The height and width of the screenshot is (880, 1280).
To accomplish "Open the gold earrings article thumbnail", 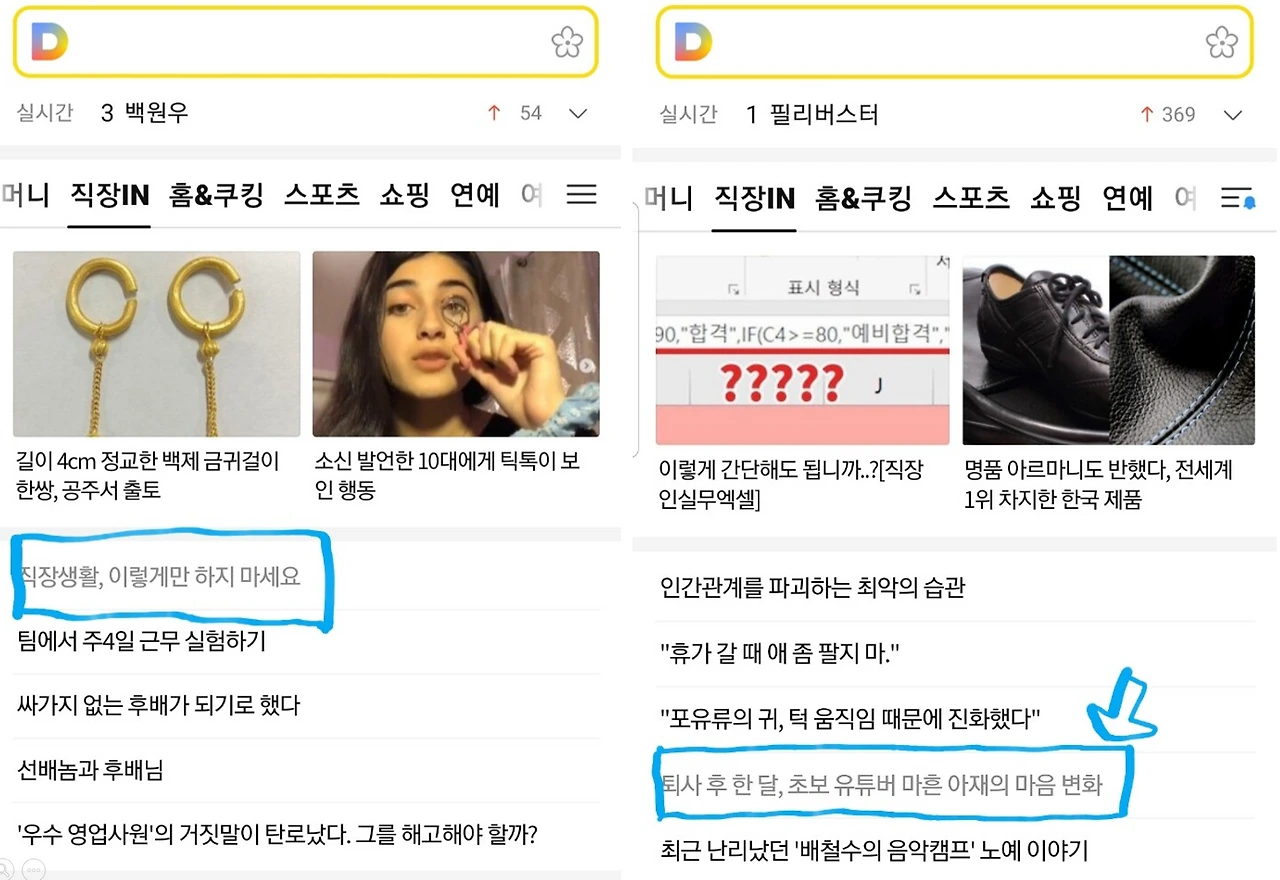I will pos(156,344).
